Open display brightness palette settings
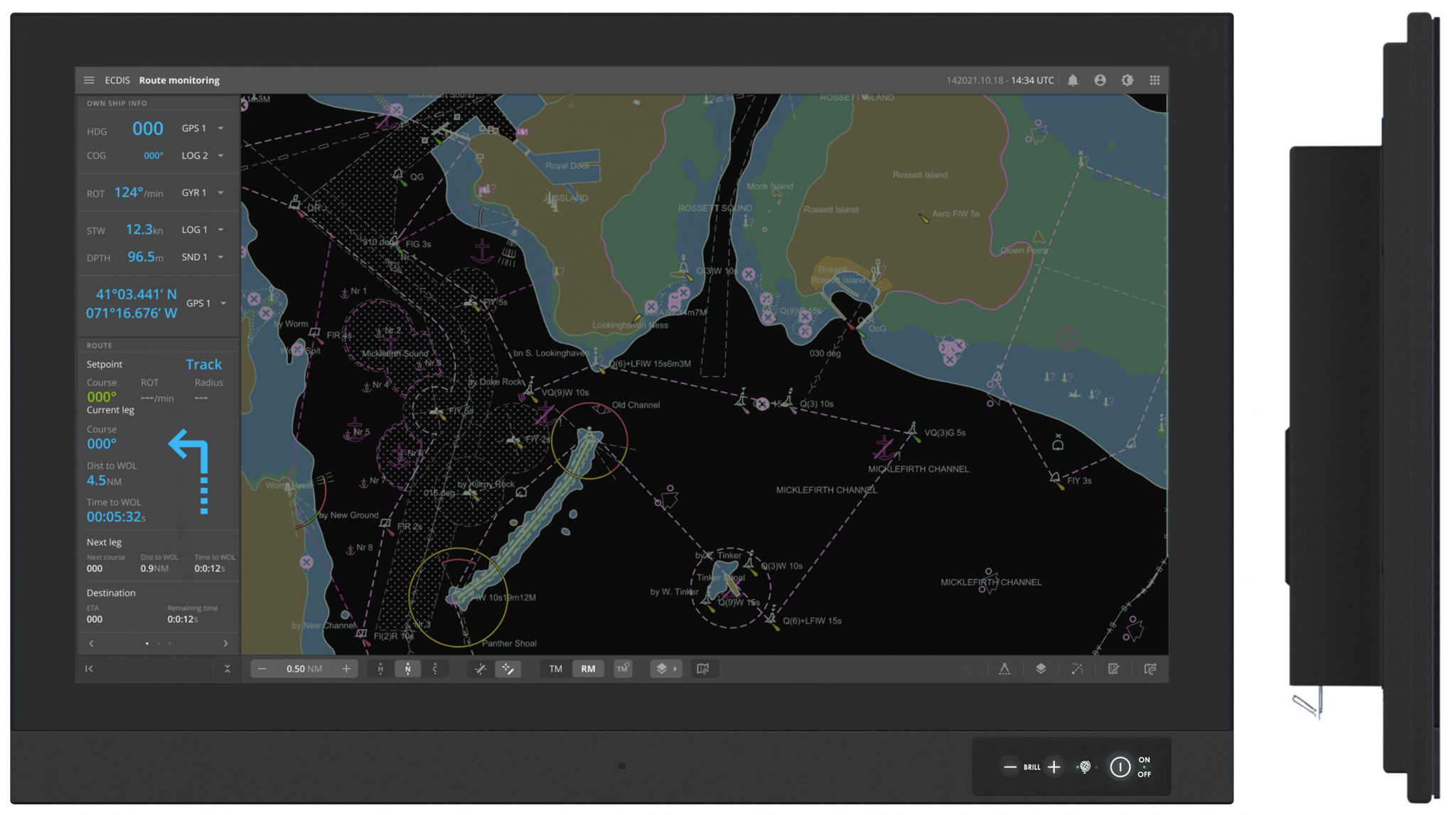The width and height of the screenshot is (1456, 815). tap(1128, 80)
